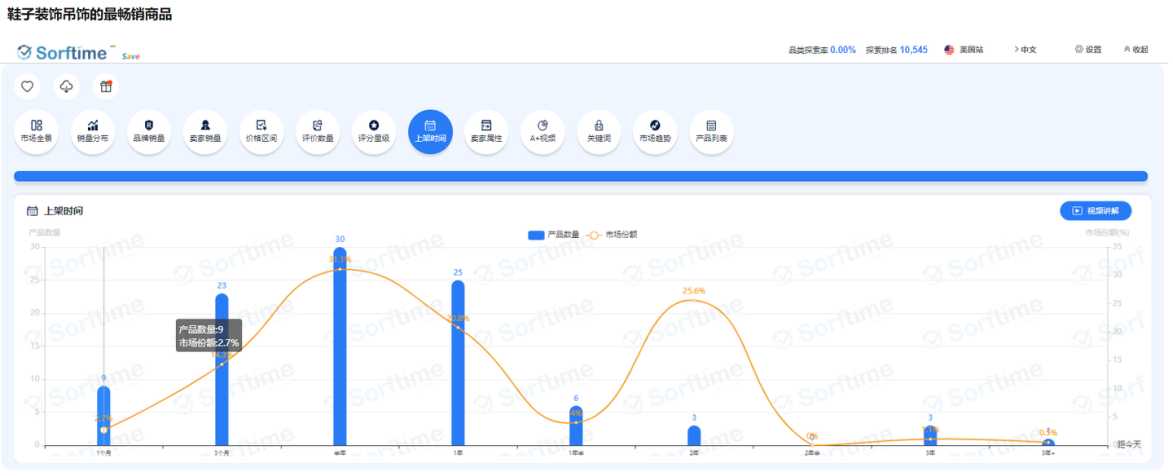Click the 距今天 axis label

point(1130,445)
